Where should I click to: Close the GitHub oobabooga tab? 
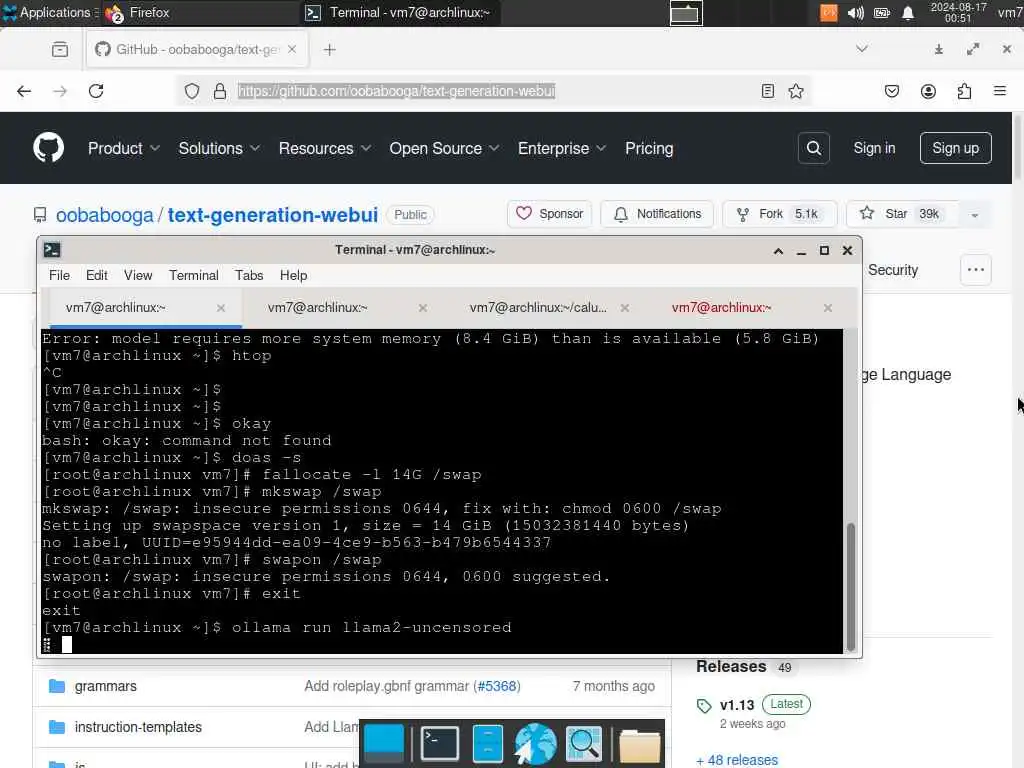292,49
